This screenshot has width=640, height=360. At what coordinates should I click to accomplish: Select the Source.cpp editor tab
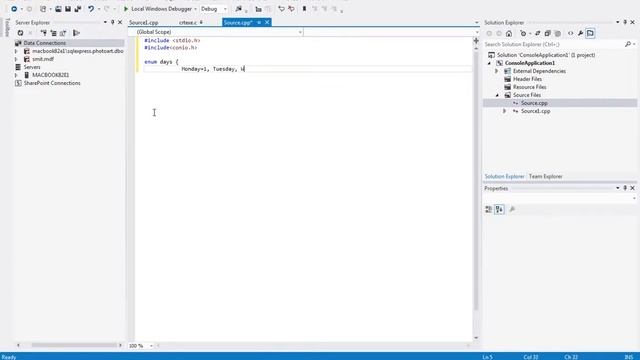pyautogui.click(x=238, y=22)
